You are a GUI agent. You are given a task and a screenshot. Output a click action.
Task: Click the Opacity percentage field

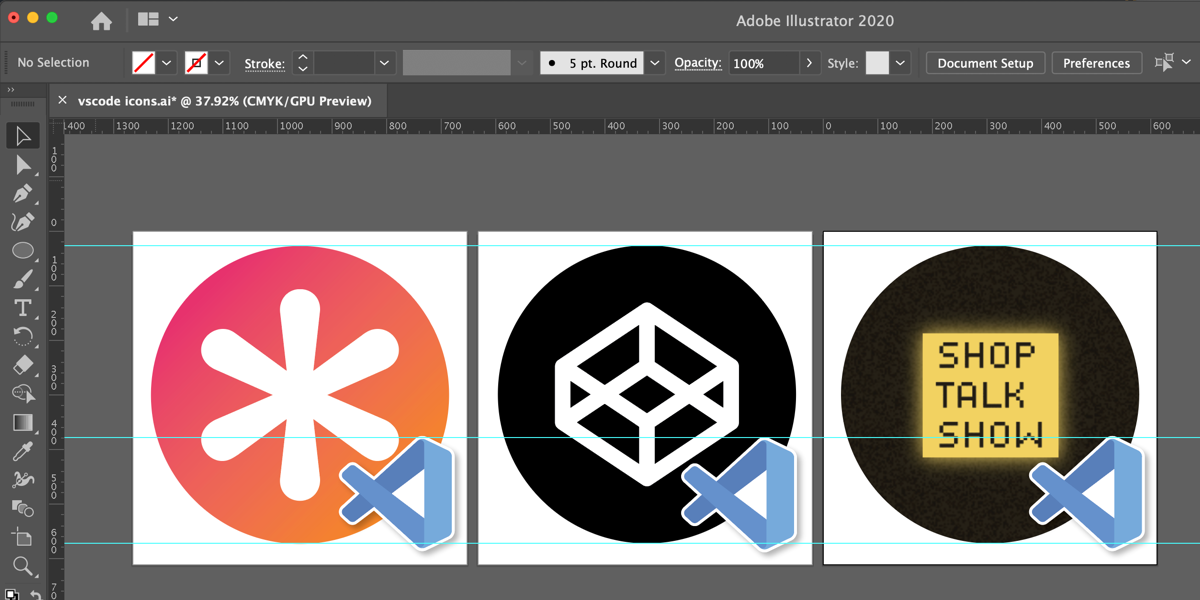click(762, 63)
